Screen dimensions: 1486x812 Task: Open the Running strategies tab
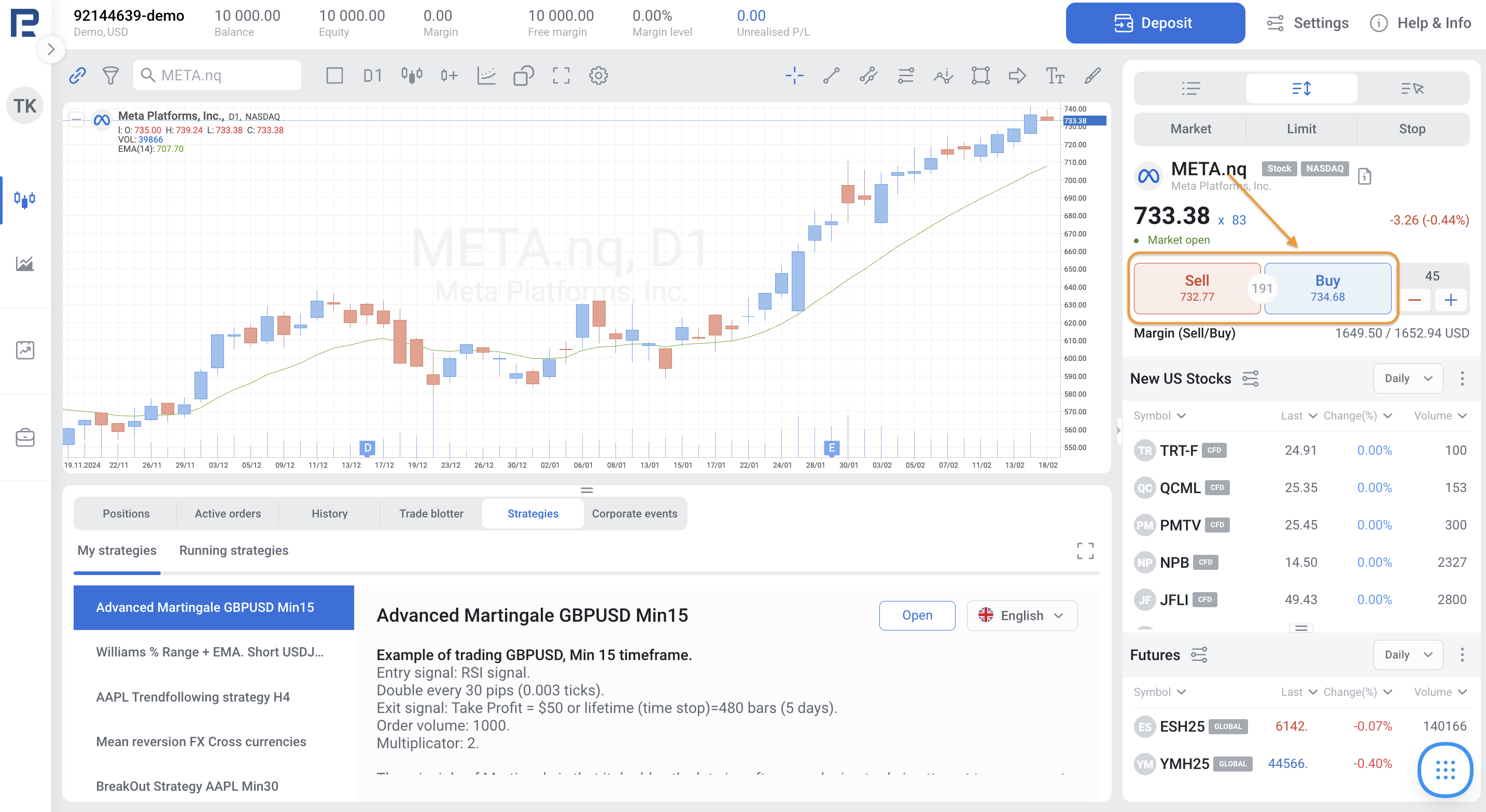tap(234, 550)
